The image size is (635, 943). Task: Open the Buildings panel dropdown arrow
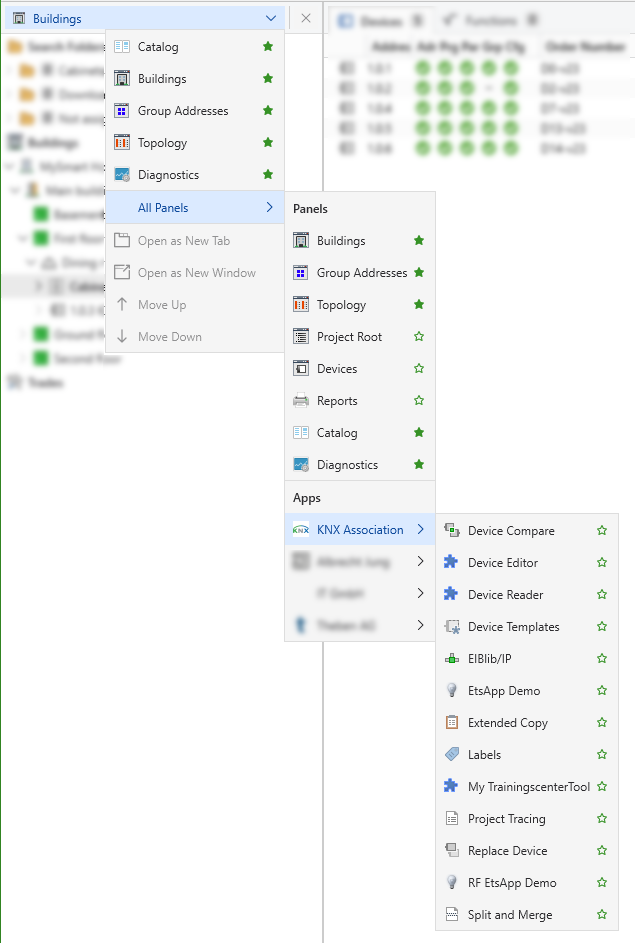(271, 19)
